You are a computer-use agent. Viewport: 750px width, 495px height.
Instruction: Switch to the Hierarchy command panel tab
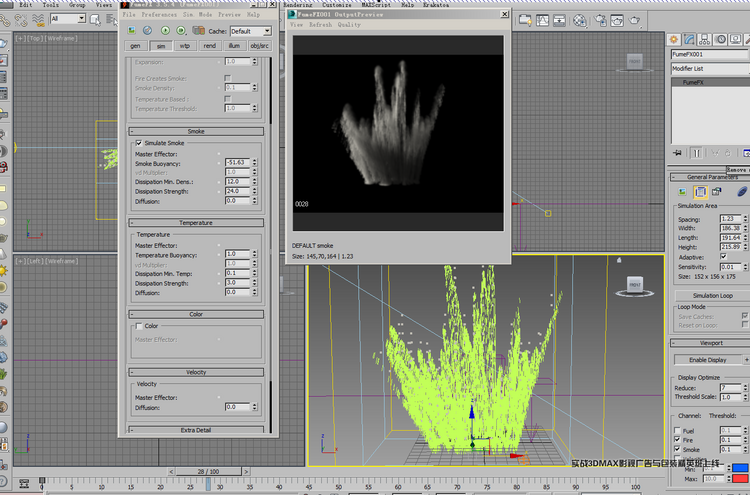[x=704, y=39]
